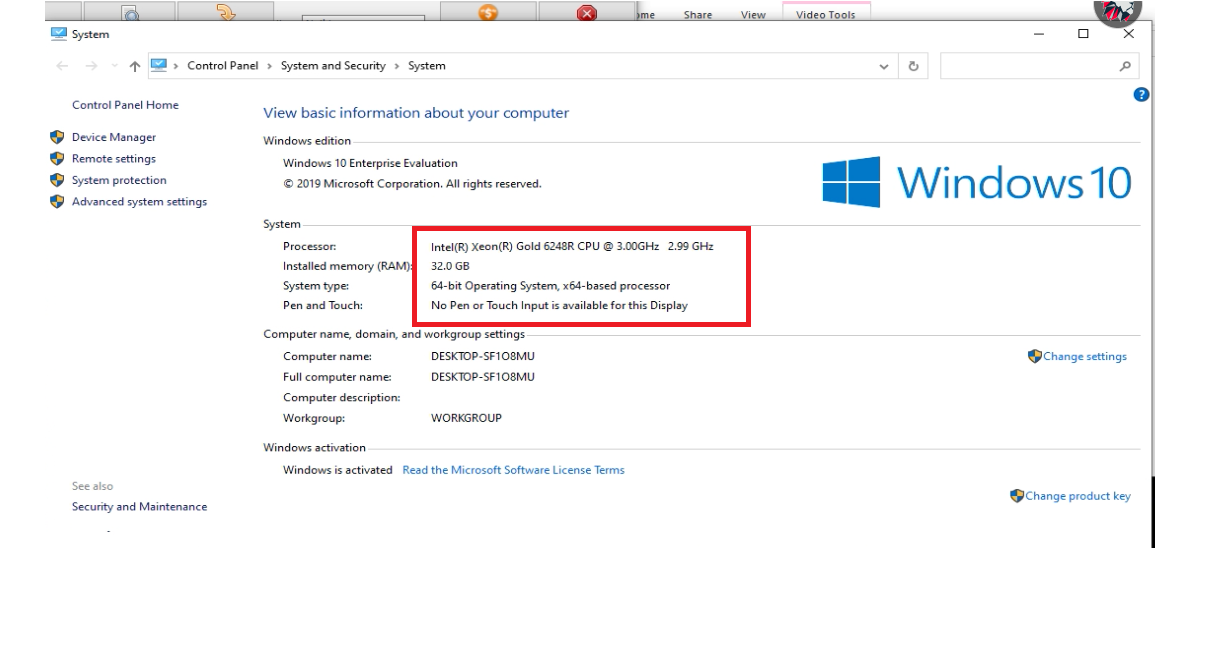1211x662 pixels.
Task: Open Security and Maintenance link
Action: pyautogui.click(x=139, y=507)
